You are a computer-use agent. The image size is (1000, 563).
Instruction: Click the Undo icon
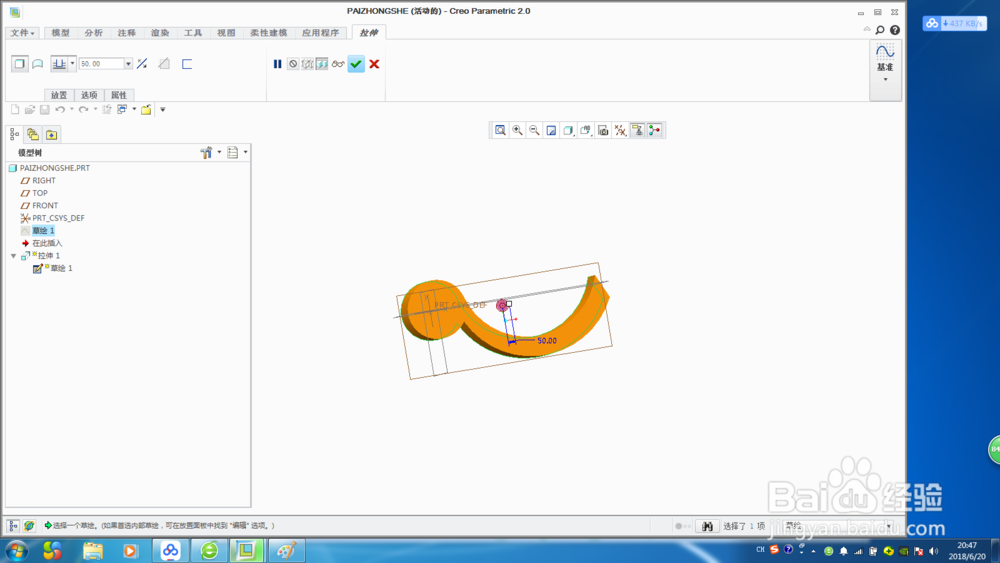pos(60,110)
